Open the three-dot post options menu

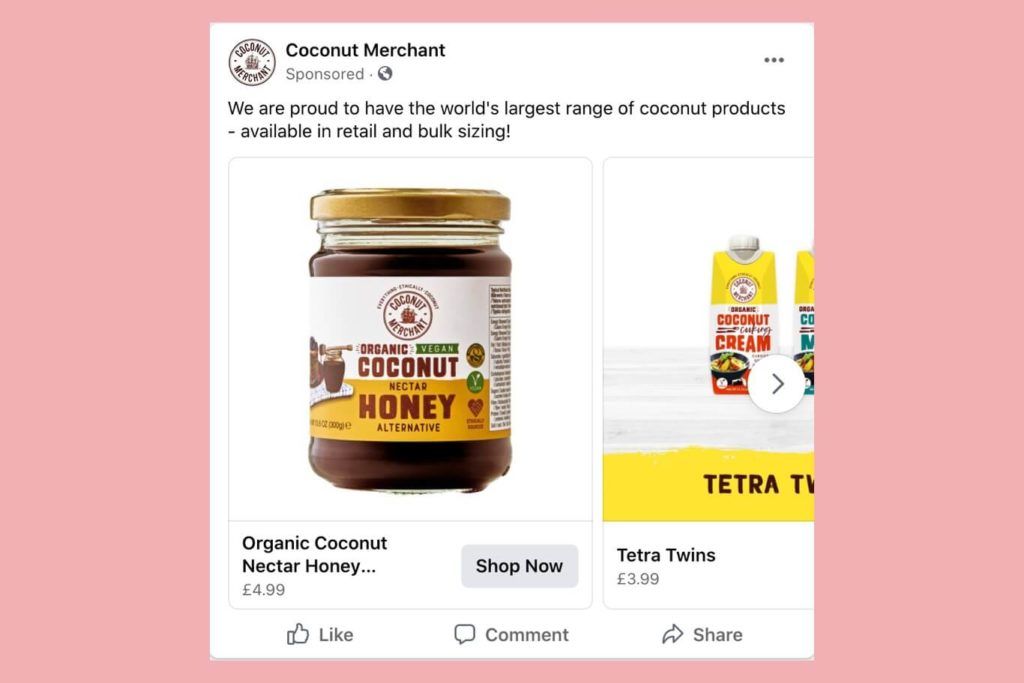point(774,60)
